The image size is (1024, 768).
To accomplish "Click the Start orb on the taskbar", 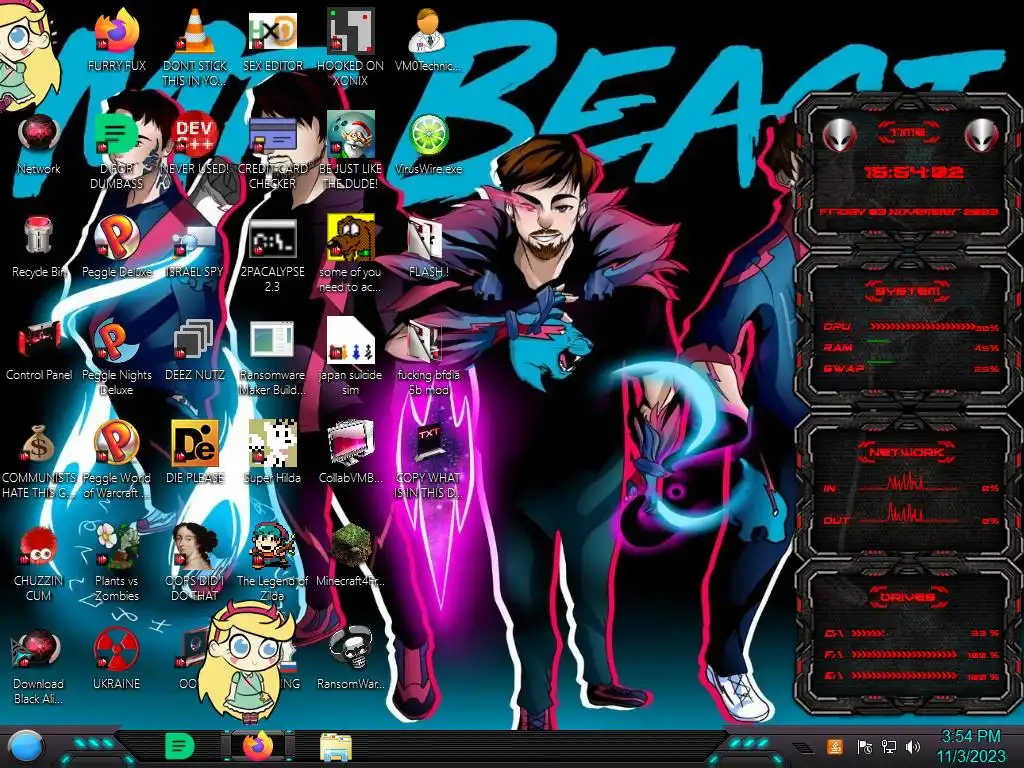I will [x=26, y=747].
